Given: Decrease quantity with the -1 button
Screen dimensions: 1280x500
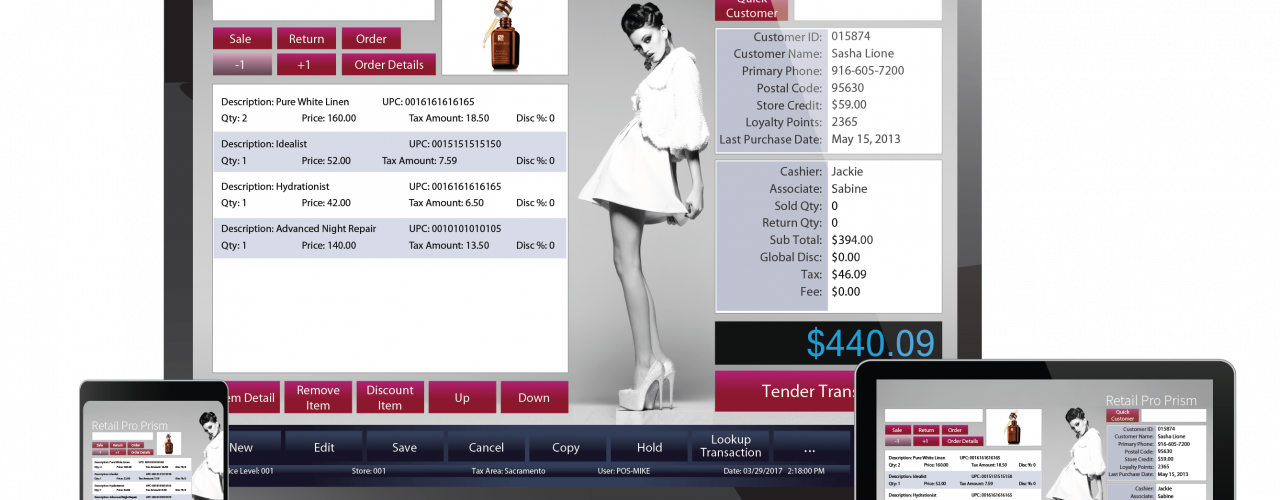Looking at the screenshot, I should tap(242, 64).
